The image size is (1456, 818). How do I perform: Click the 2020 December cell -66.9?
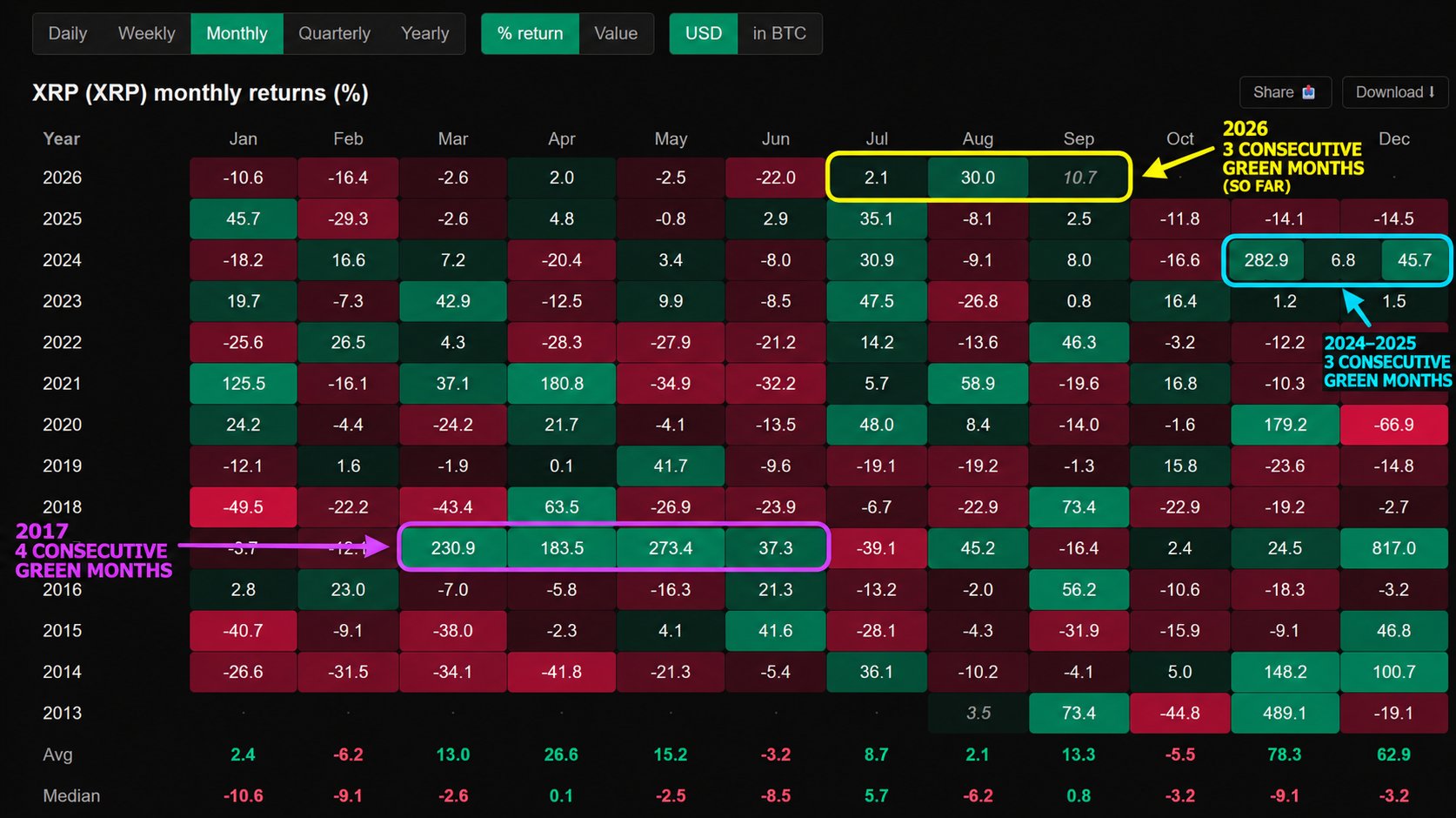click(x=1393, y=425)
